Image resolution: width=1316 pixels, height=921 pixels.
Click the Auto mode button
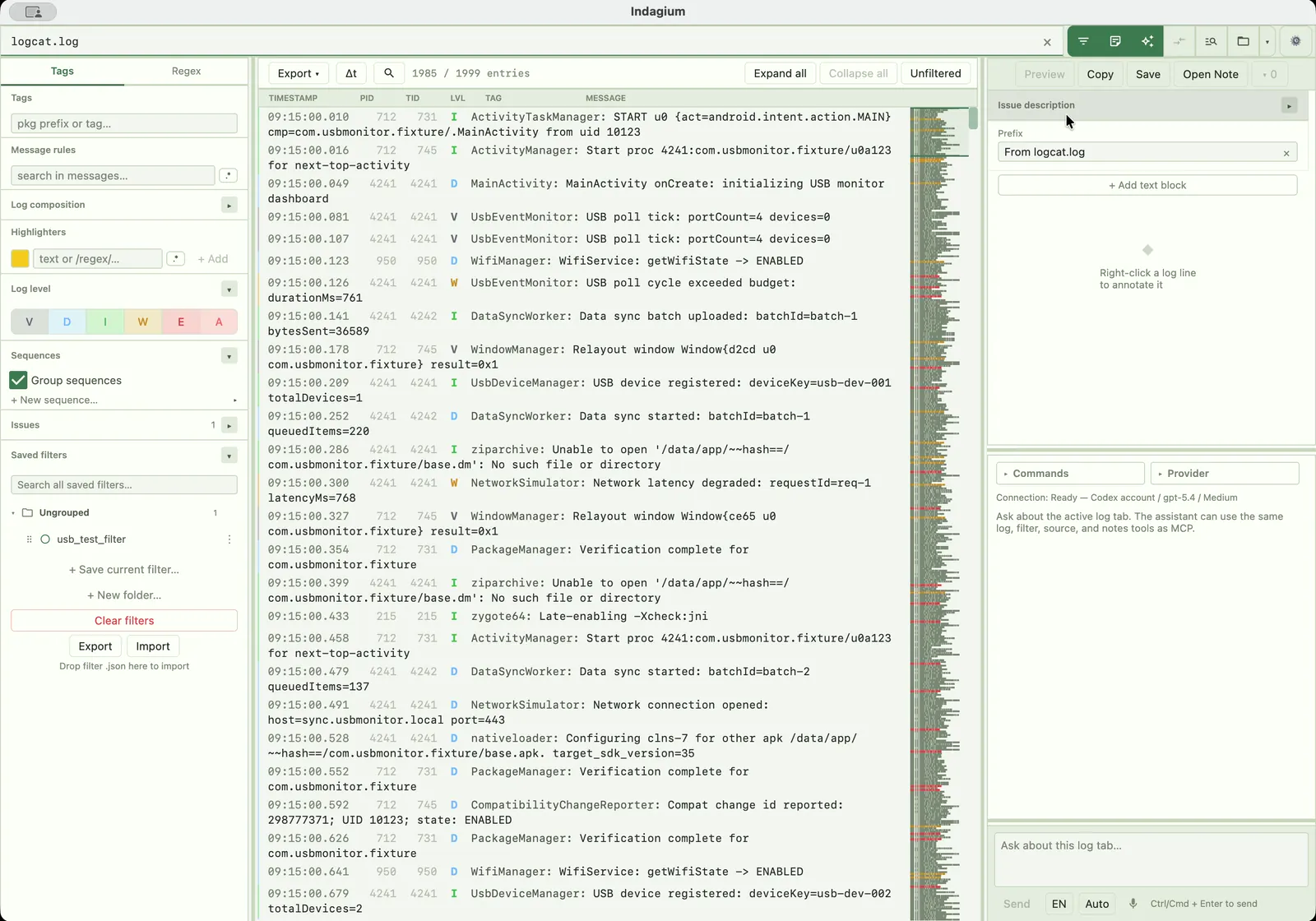tap(1097, 904)
